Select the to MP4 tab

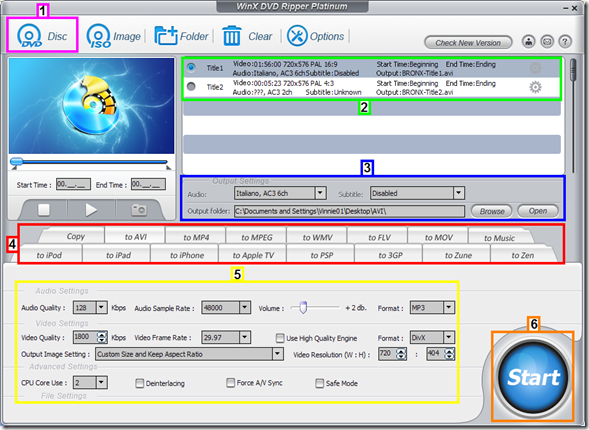196,237
